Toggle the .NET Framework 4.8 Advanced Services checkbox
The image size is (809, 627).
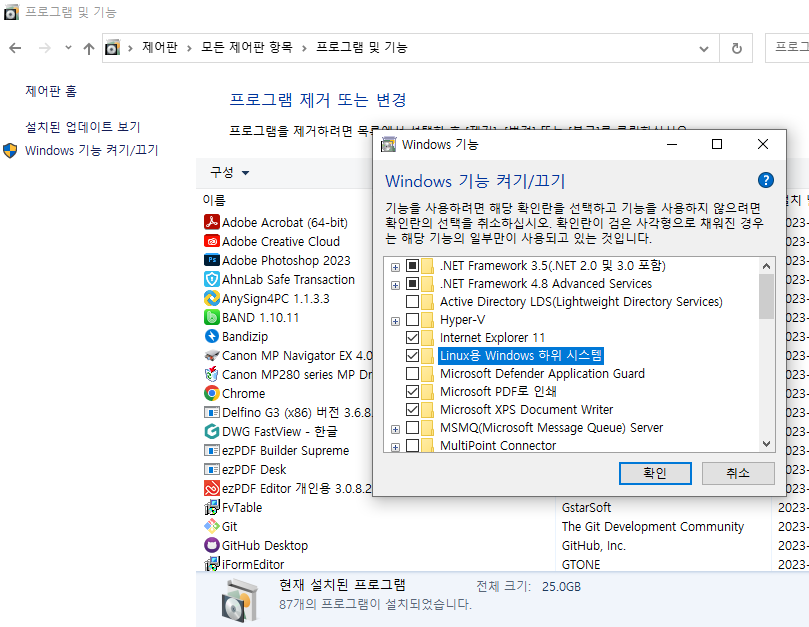412,284
